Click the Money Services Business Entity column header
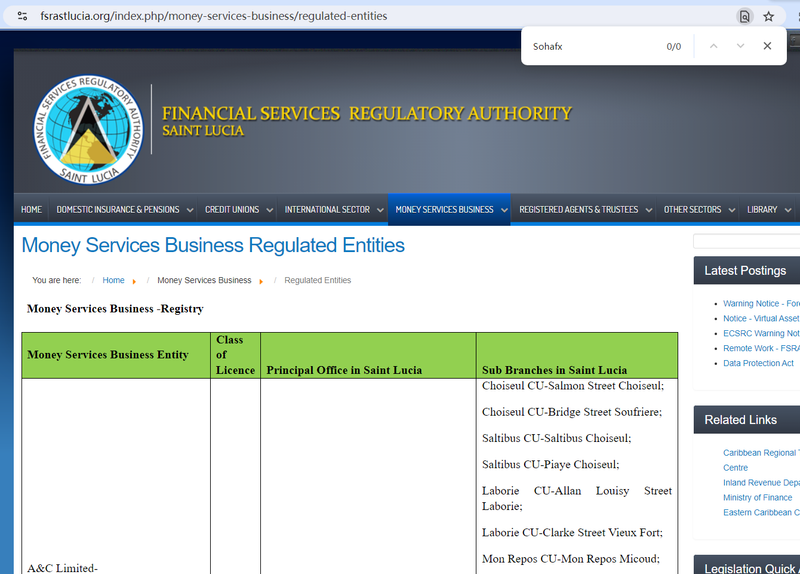800x574 pixels. coord(116,355)
